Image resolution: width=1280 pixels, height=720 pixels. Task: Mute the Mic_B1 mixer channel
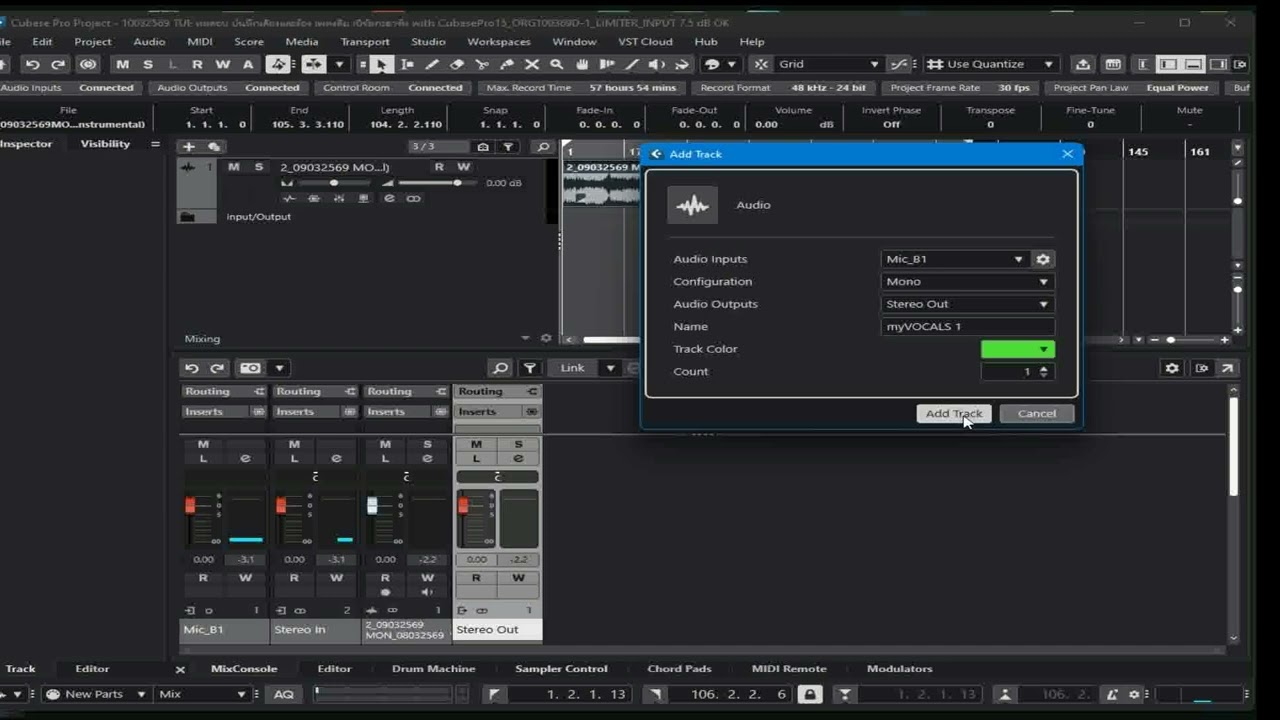coord(203,444)
